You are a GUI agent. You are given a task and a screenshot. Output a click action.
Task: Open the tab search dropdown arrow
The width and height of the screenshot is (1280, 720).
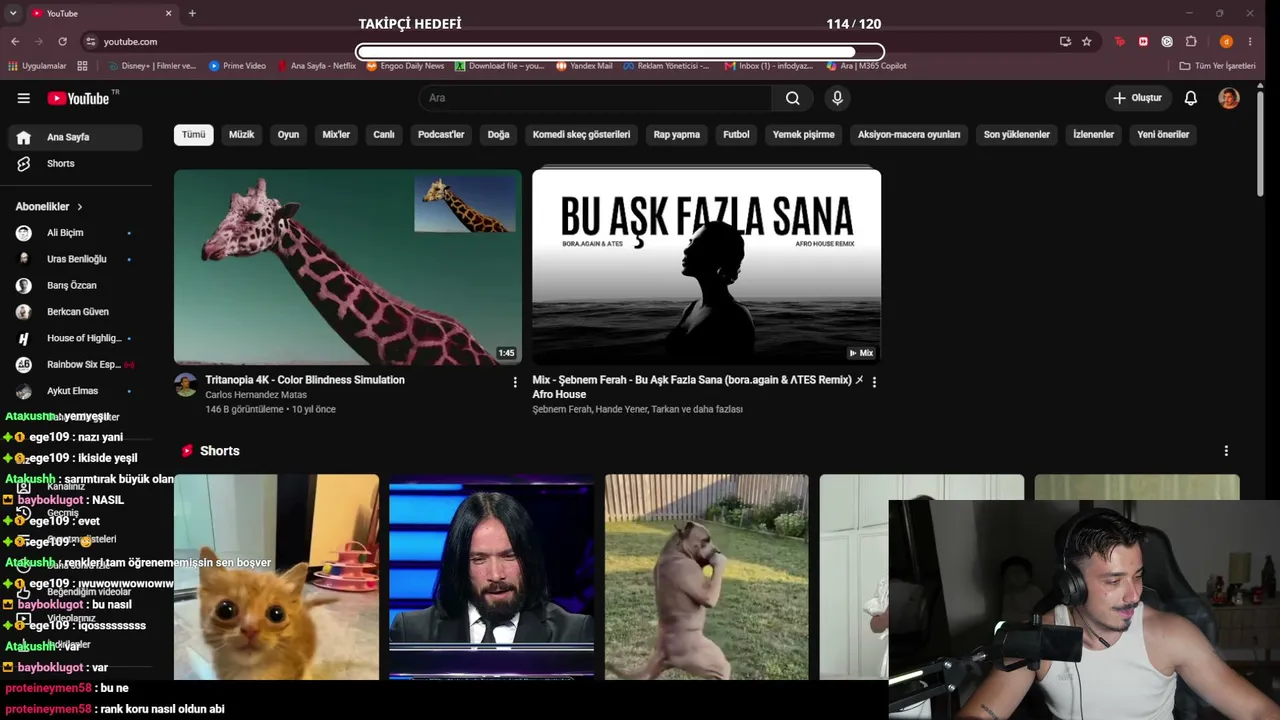[13, 13]
